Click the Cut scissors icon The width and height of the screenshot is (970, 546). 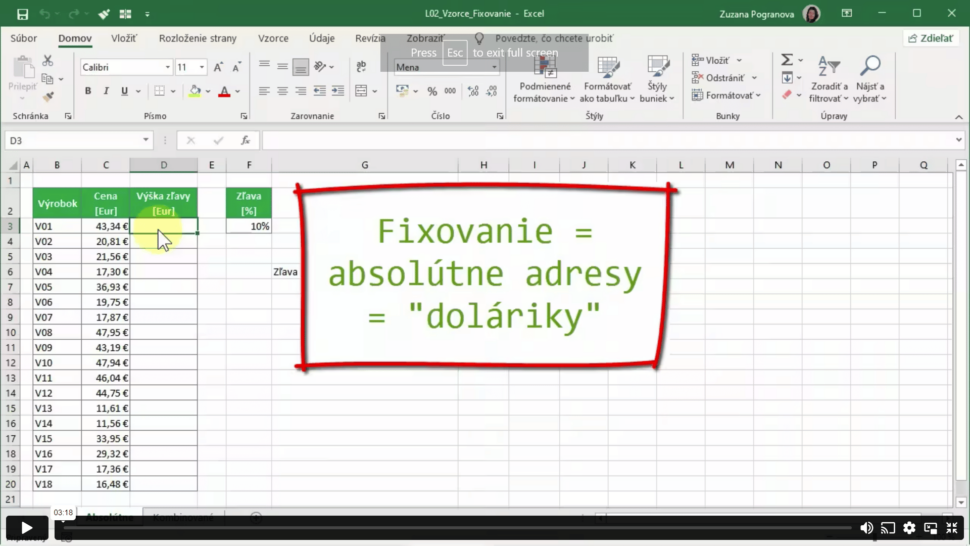coord(47,61)
